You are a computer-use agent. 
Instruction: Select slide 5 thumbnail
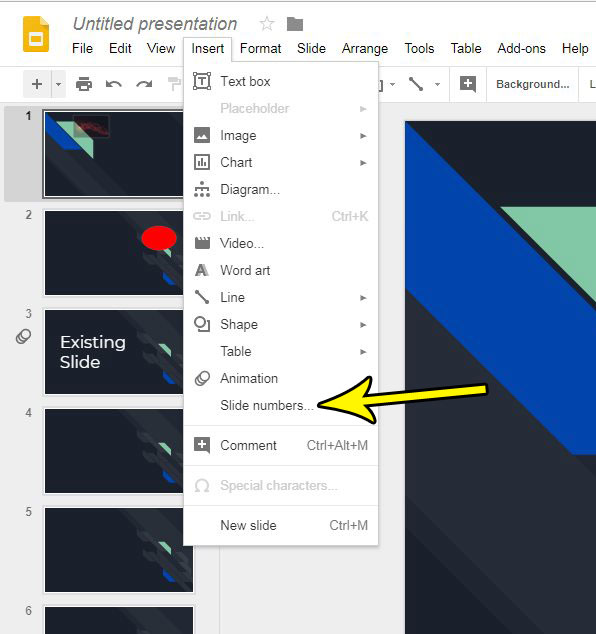tap(118, 550)
